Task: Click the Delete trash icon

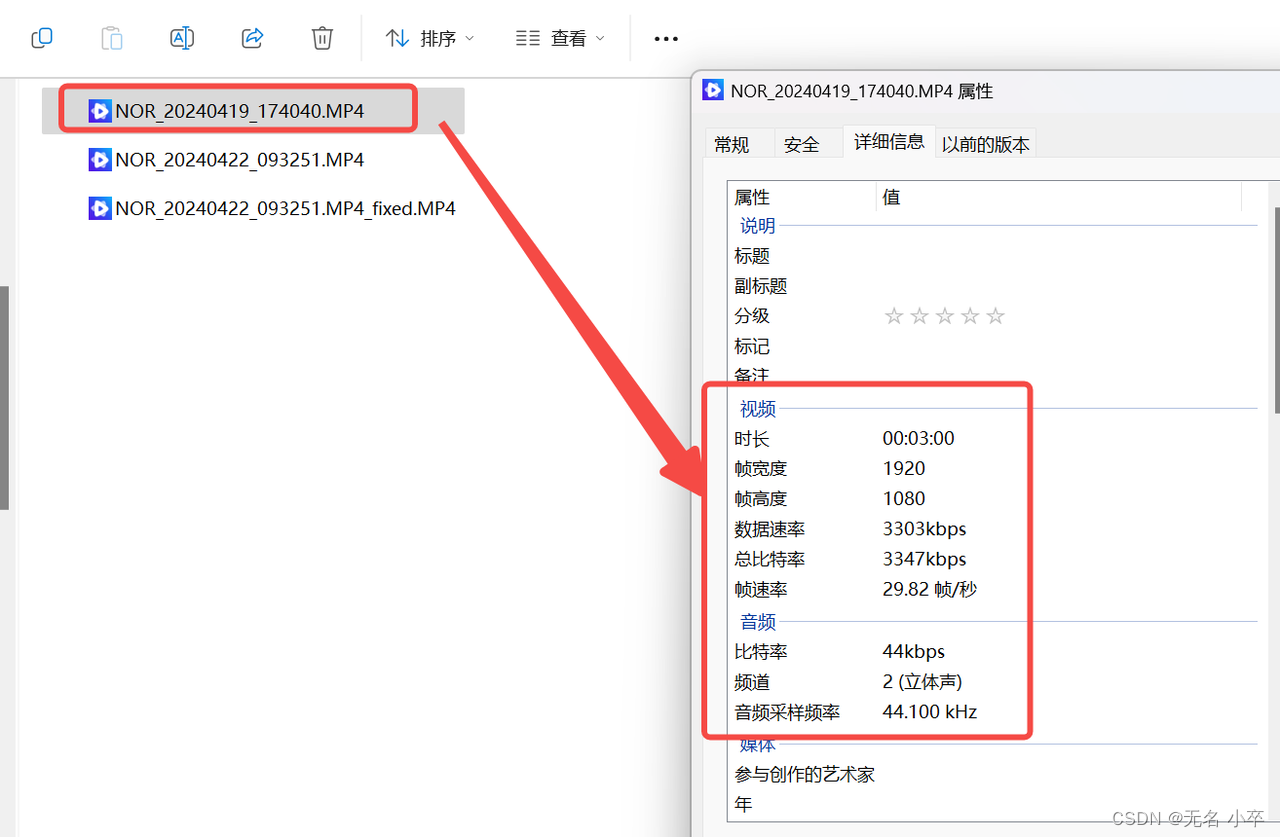Action: (x=321, y=38)
